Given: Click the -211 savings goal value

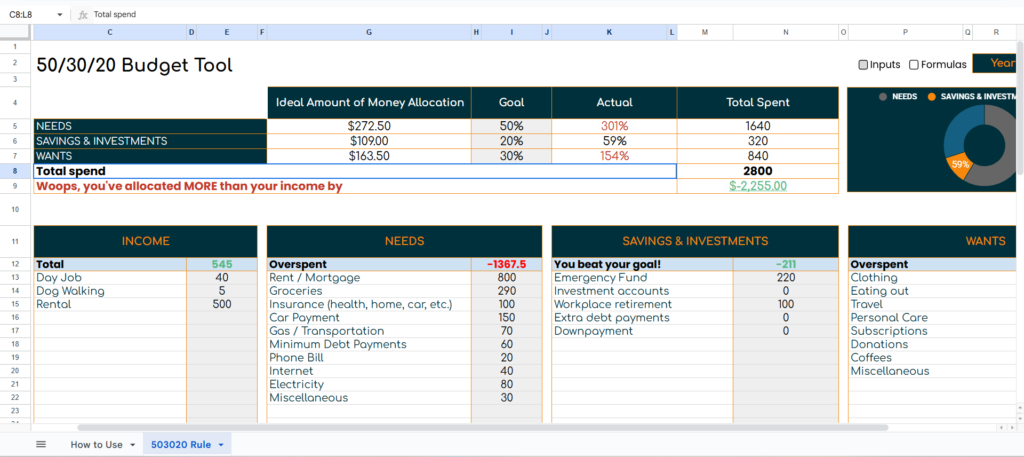Looking at the screenshot, I should 786,264.
